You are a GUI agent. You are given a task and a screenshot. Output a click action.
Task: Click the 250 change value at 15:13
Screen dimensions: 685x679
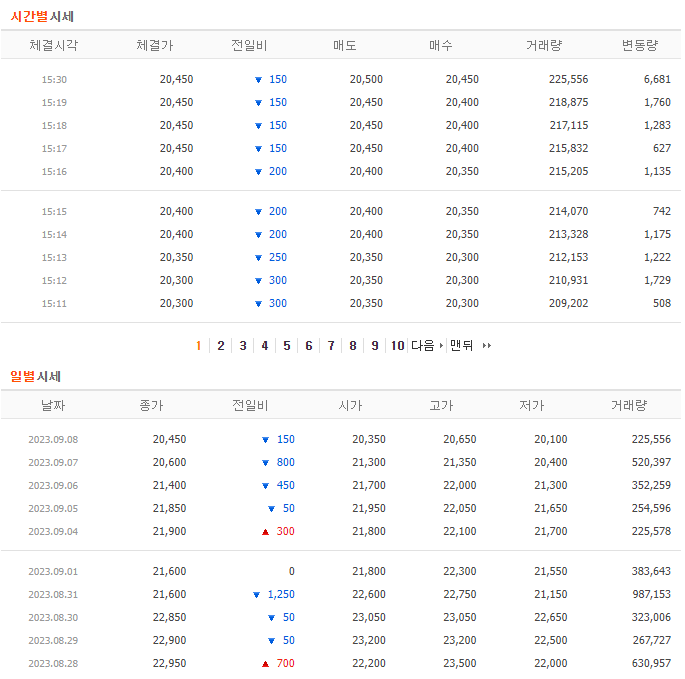tap(278, 257)
